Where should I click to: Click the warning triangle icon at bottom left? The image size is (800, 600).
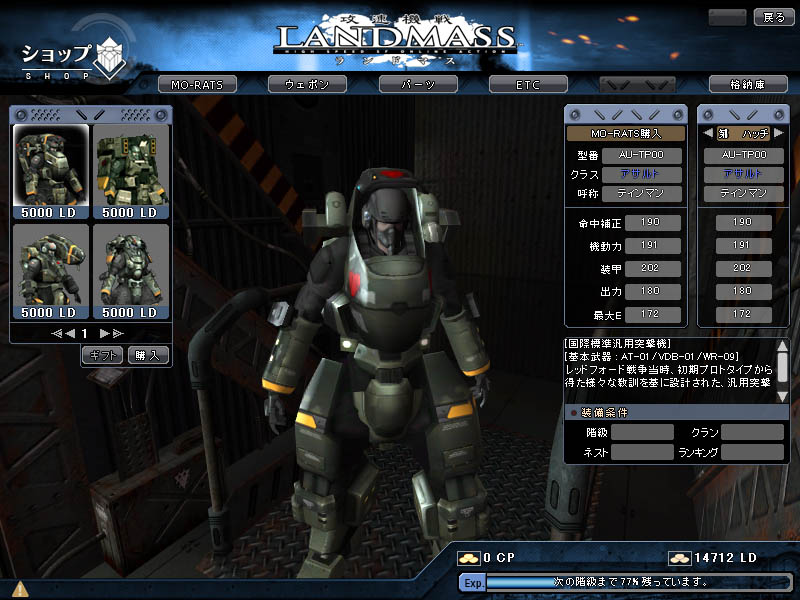20,589
